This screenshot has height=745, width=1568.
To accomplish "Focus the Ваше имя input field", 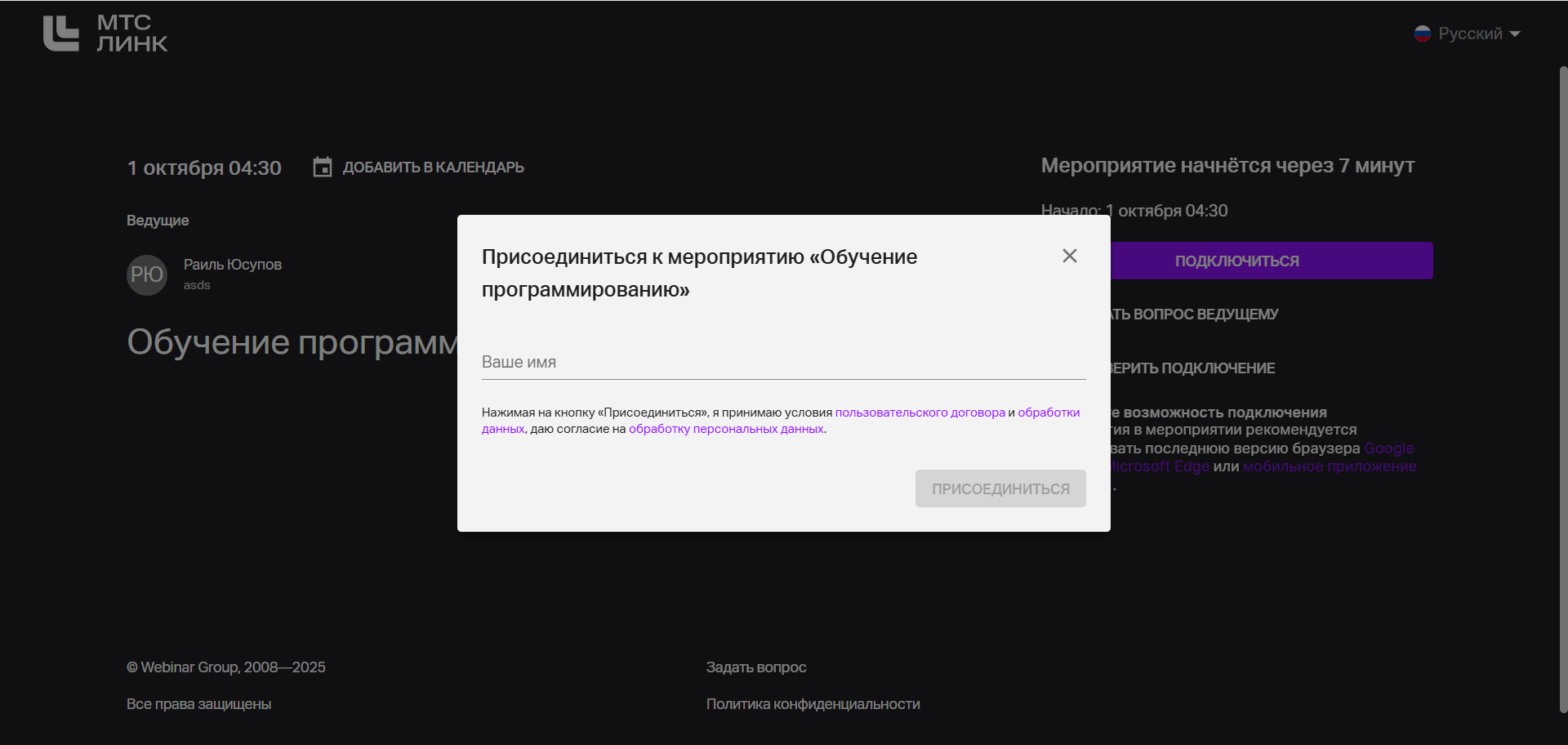I will [x=782, y=362].
